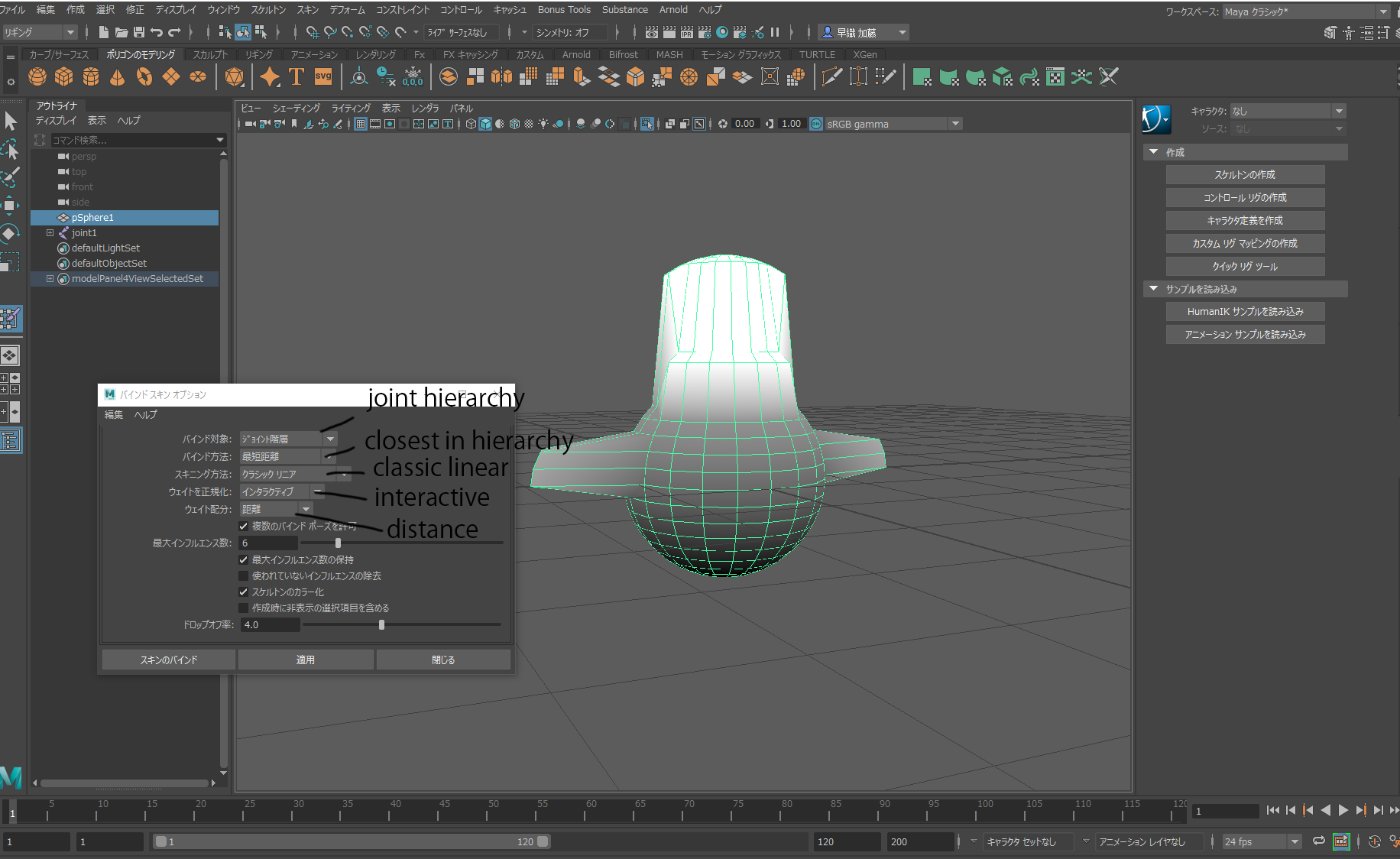Open the シェーディング panel menu
This screenshot has width=1400, height=859.
pyautogui.click(x=297, y=108)
